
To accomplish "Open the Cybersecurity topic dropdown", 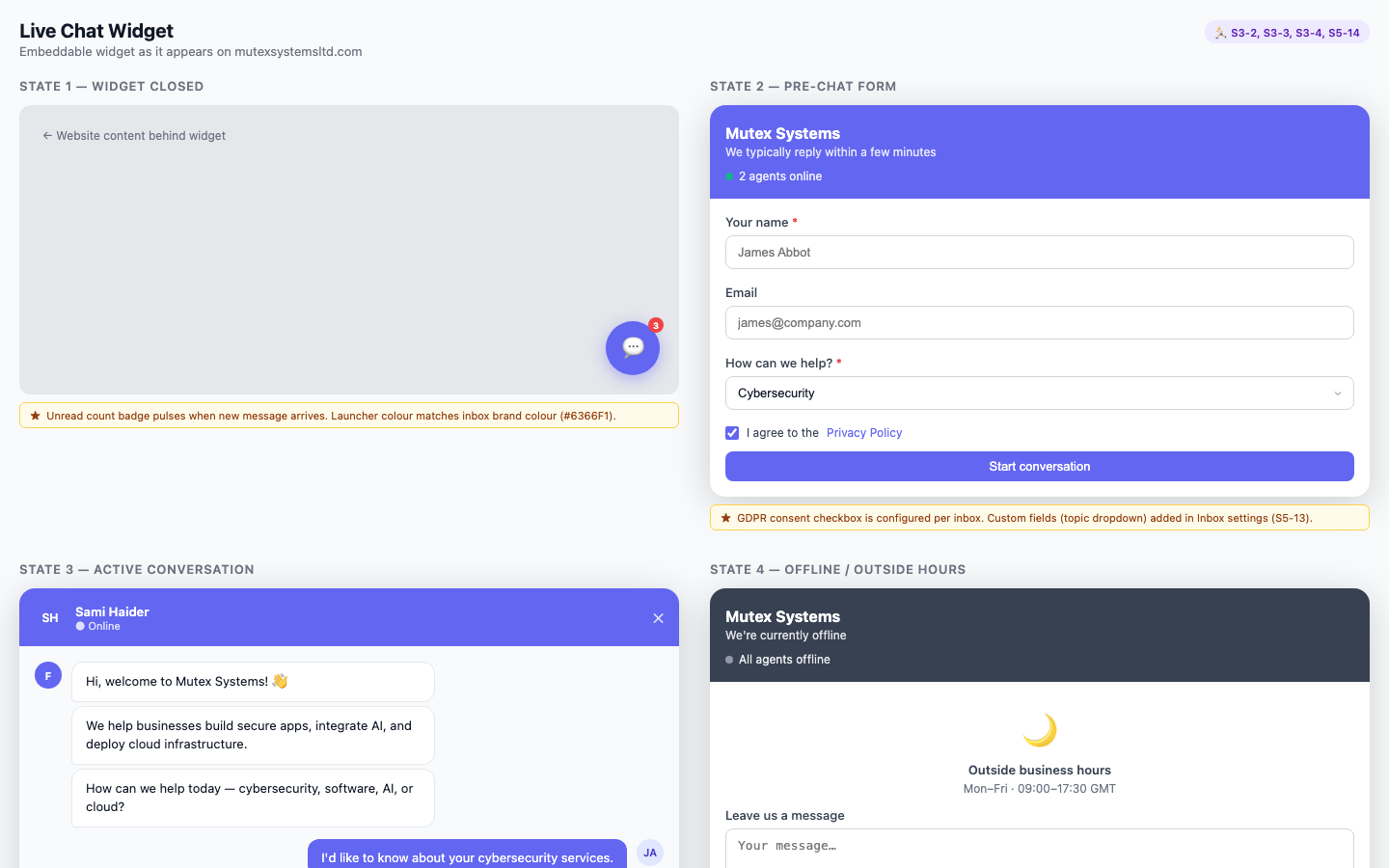I will pyautogui.click(x=1040, y=393).
